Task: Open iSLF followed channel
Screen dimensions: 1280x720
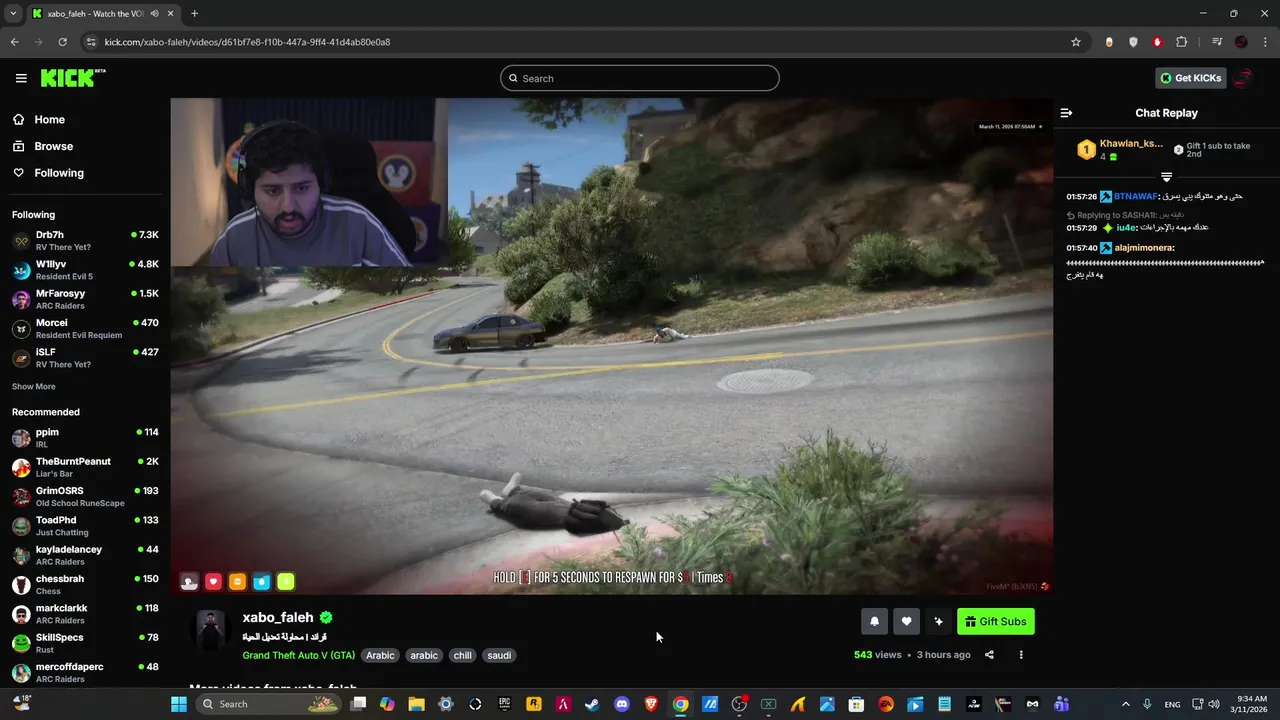Action: point(85,358)
